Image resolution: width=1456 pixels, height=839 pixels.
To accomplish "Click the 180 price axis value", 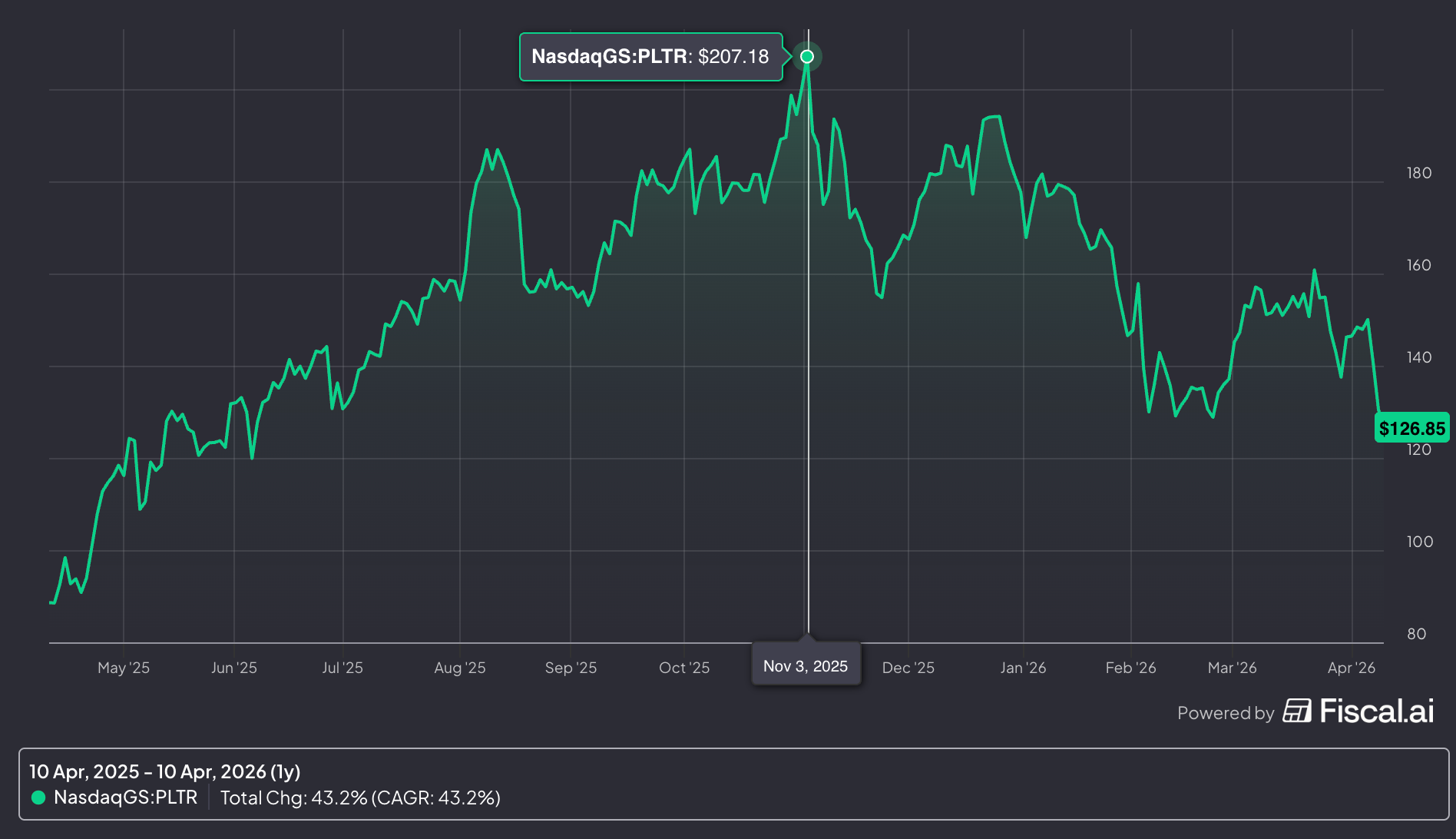I will coord(1419,173).
